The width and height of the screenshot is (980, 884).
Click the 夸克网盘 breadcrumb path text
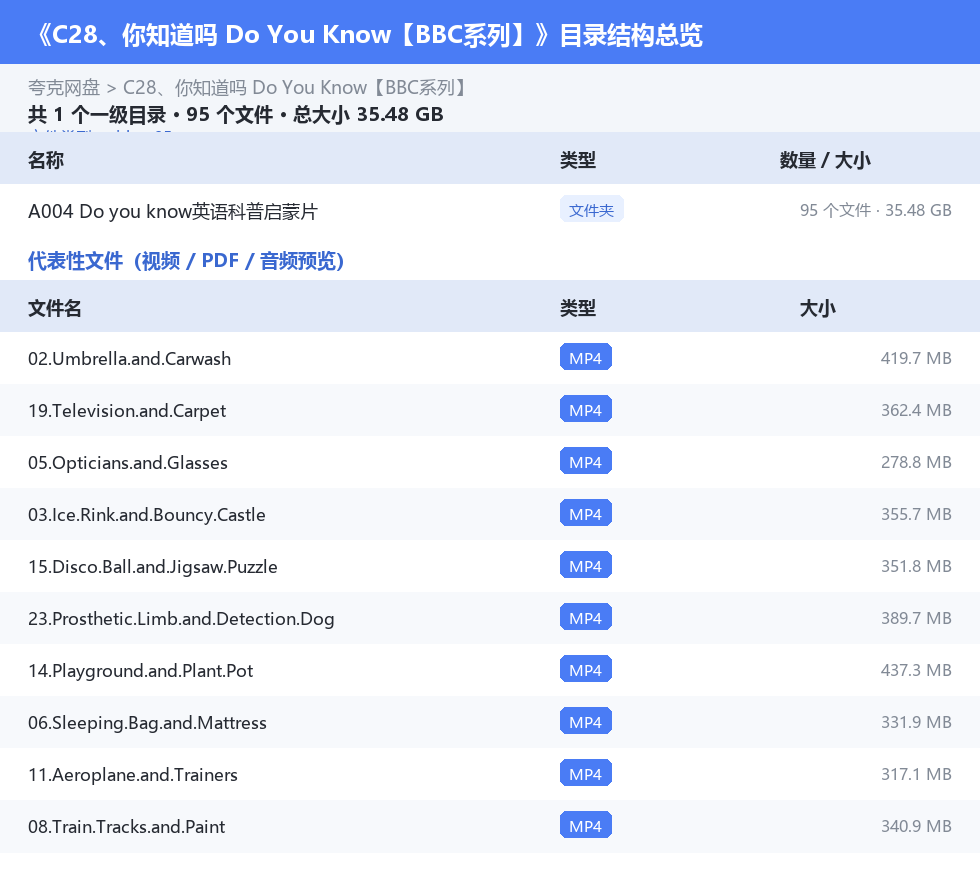tap(248, 88)
